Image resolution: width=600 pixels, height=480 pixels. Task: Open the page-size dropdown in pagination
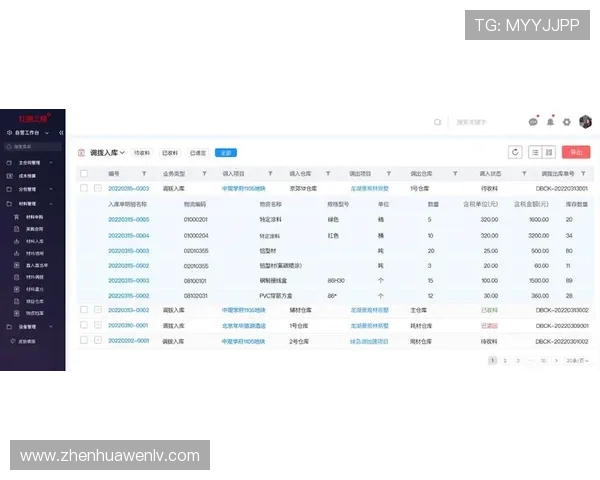[x=577, y=361]
